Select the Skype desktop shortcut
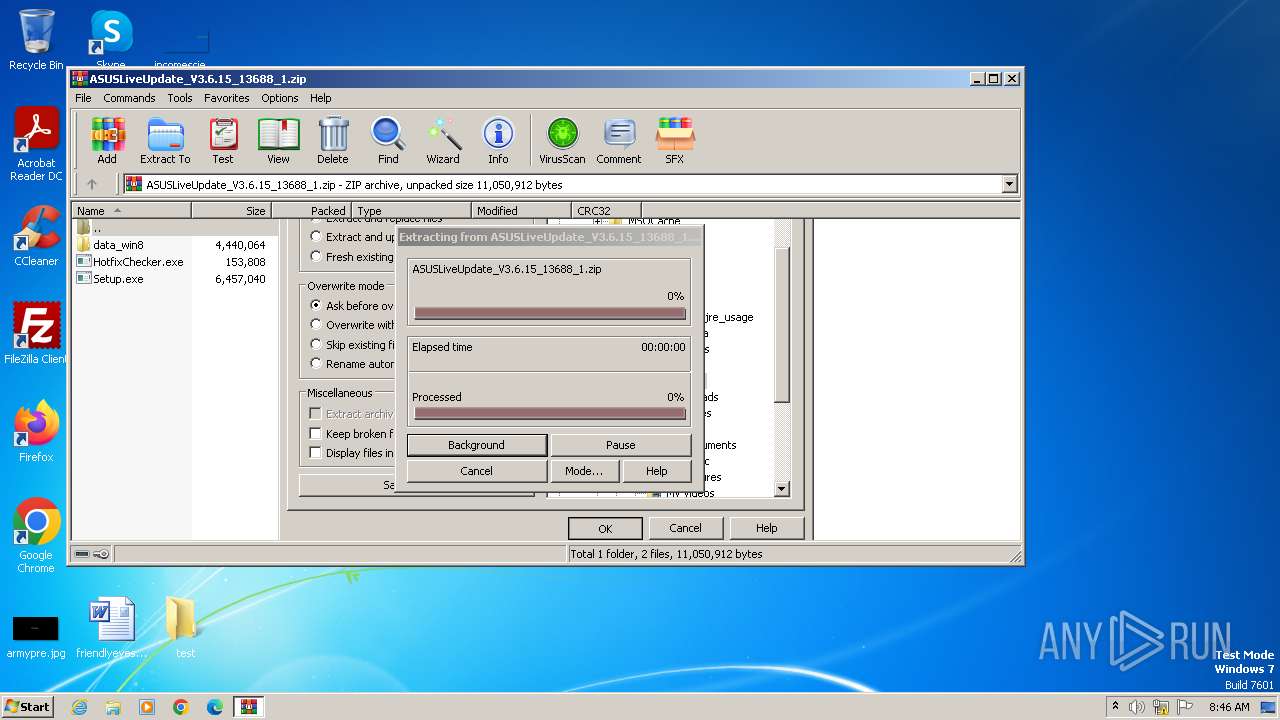Viewport: 1280px width, 720px height. (111, 40)
